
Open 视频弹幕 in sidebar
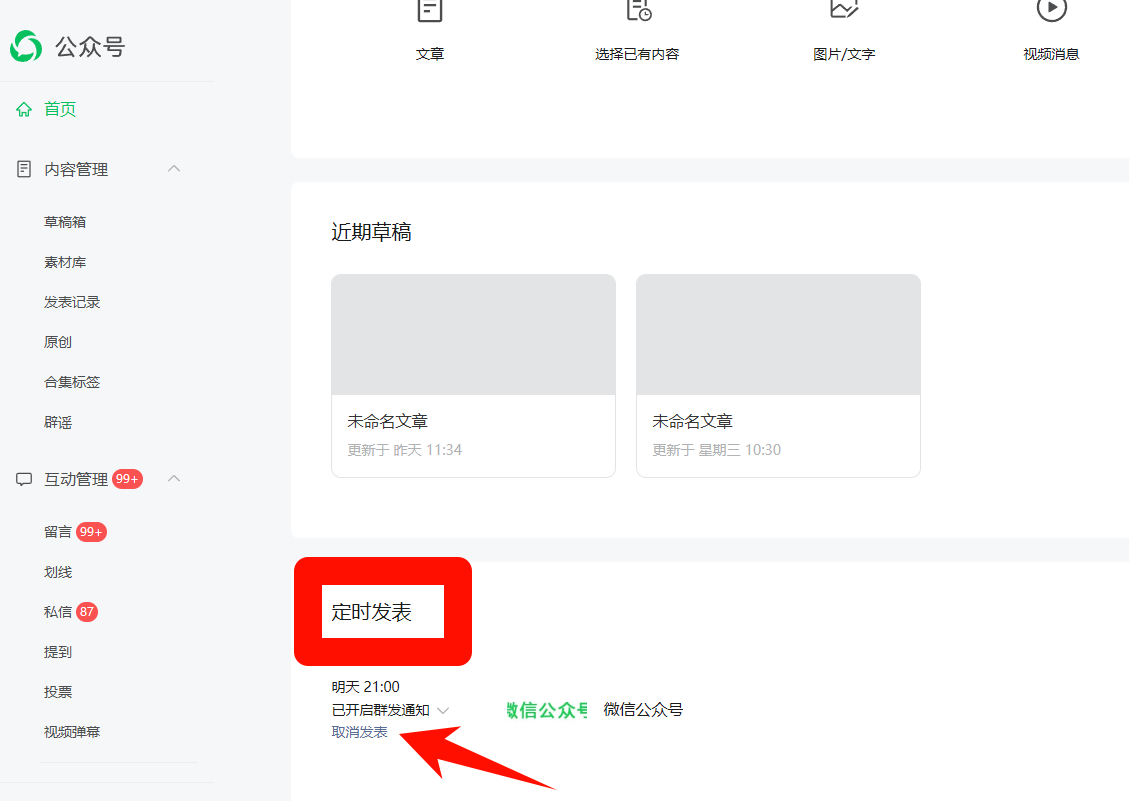[x=72, y=732]
